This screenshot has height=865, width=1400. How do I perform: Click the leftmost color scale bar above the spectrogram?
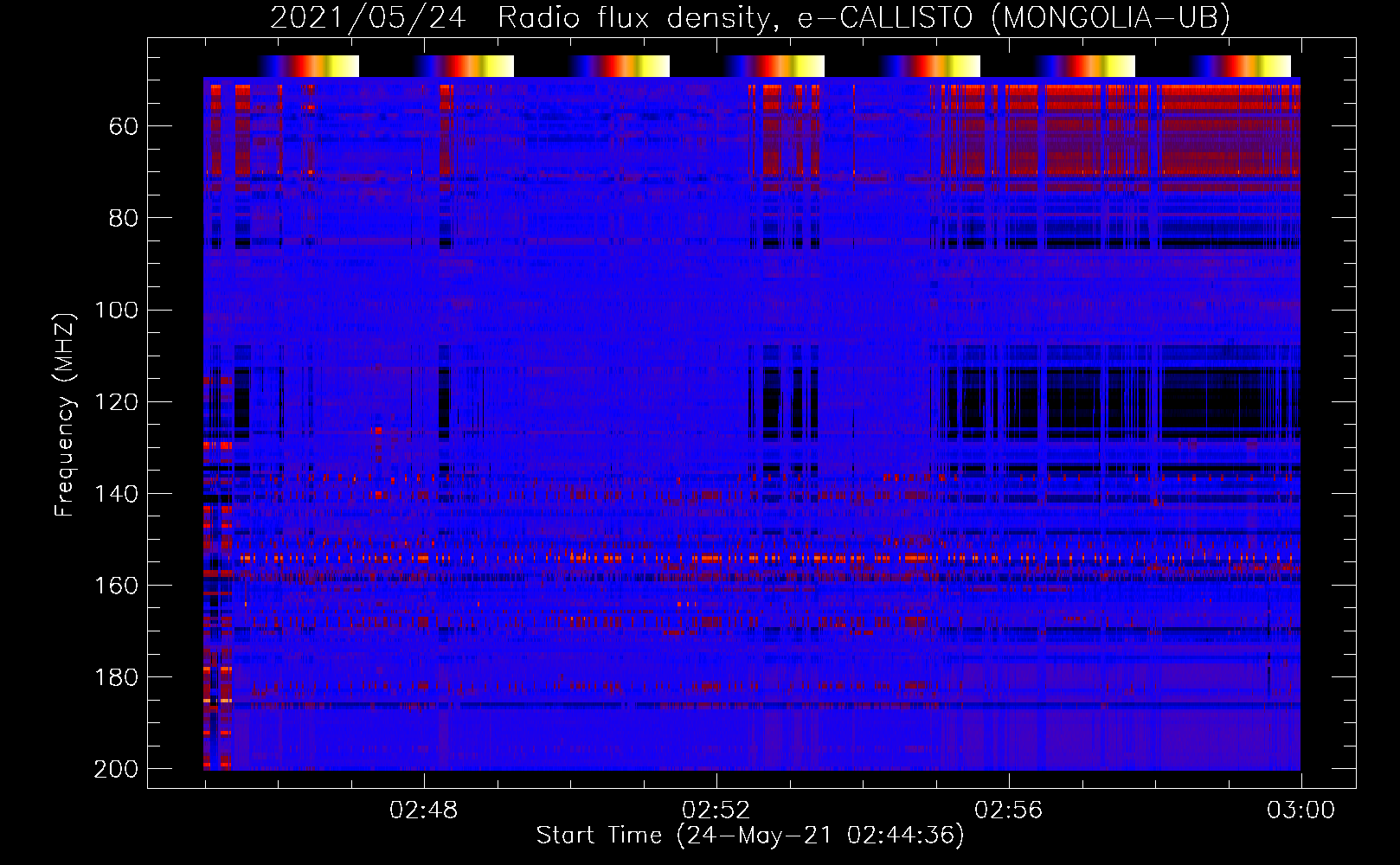pos(308,67)
